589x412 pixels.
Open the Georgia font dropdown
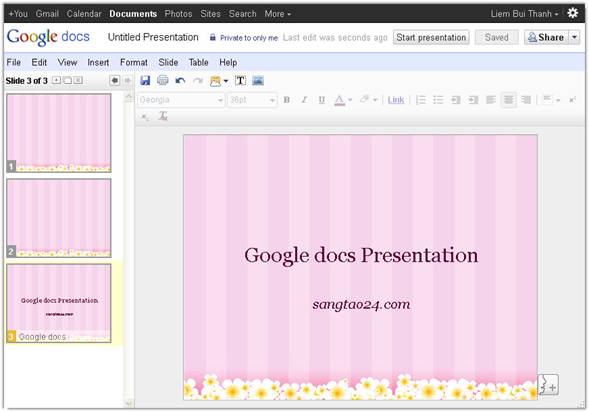click(x=181, y=100)
